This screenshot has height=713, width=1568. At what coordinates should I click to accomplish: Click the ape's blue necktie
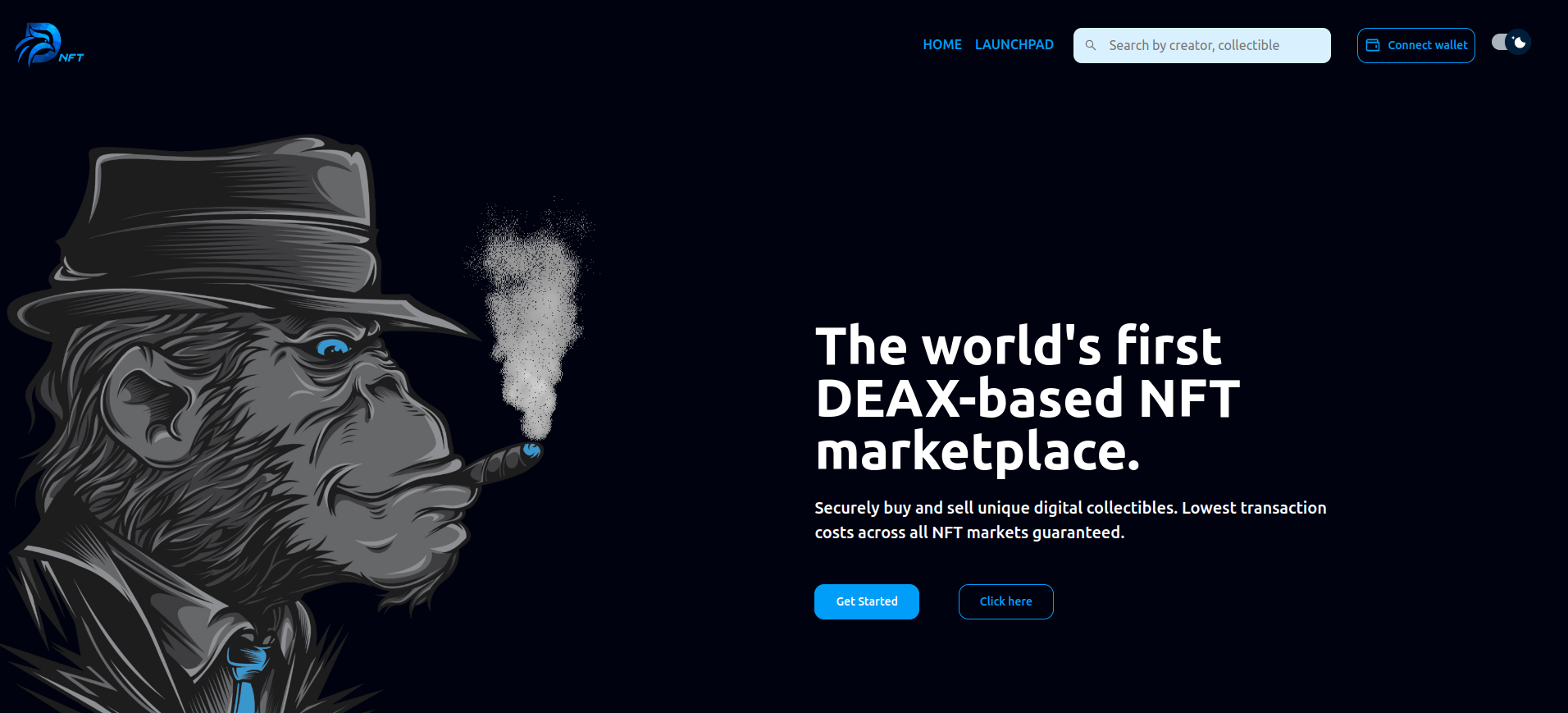[246, 677]
